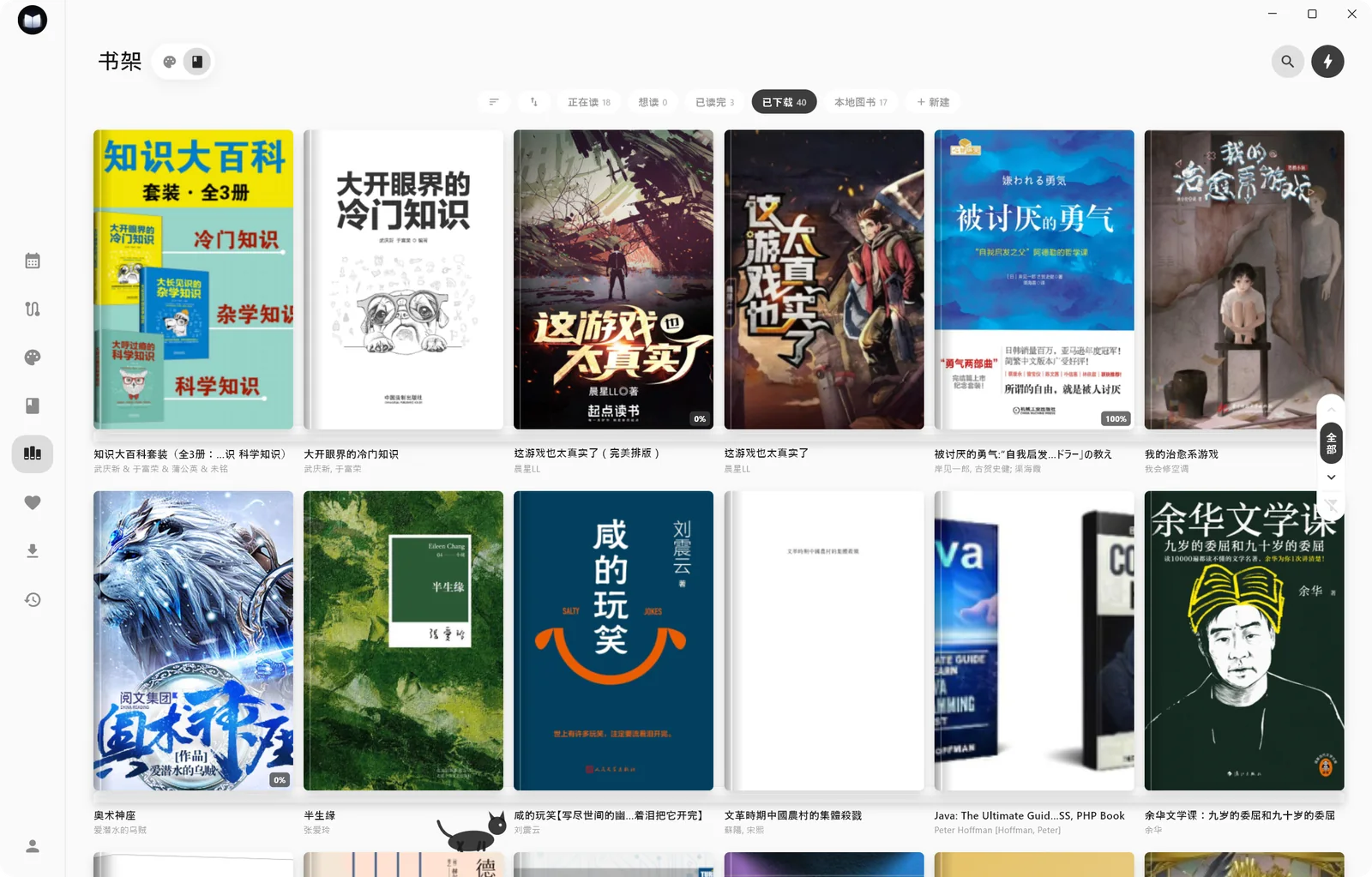This screenshot has width=1372, height=877.
Task: Open the sort order arrows button
Action: (x=533, y=102)
